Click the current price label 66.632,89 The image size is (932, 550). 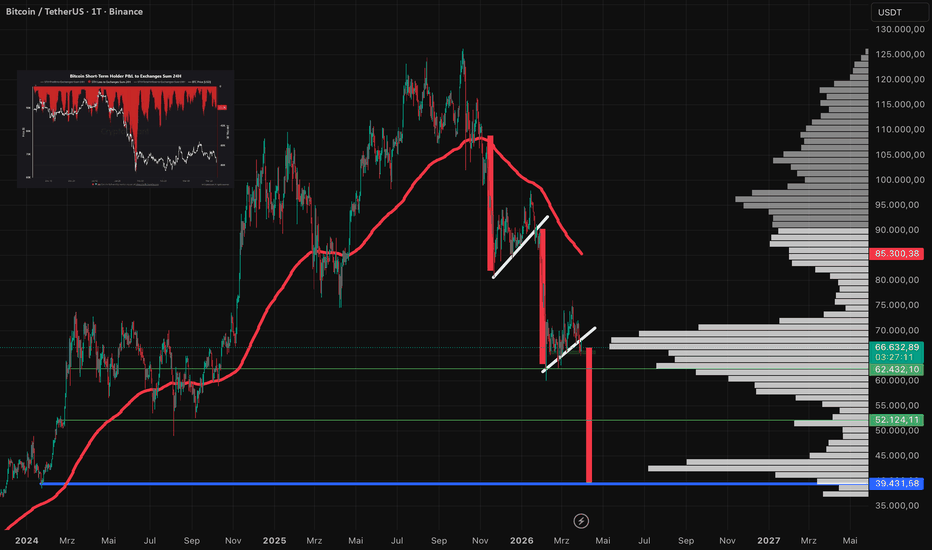(896, 347)
